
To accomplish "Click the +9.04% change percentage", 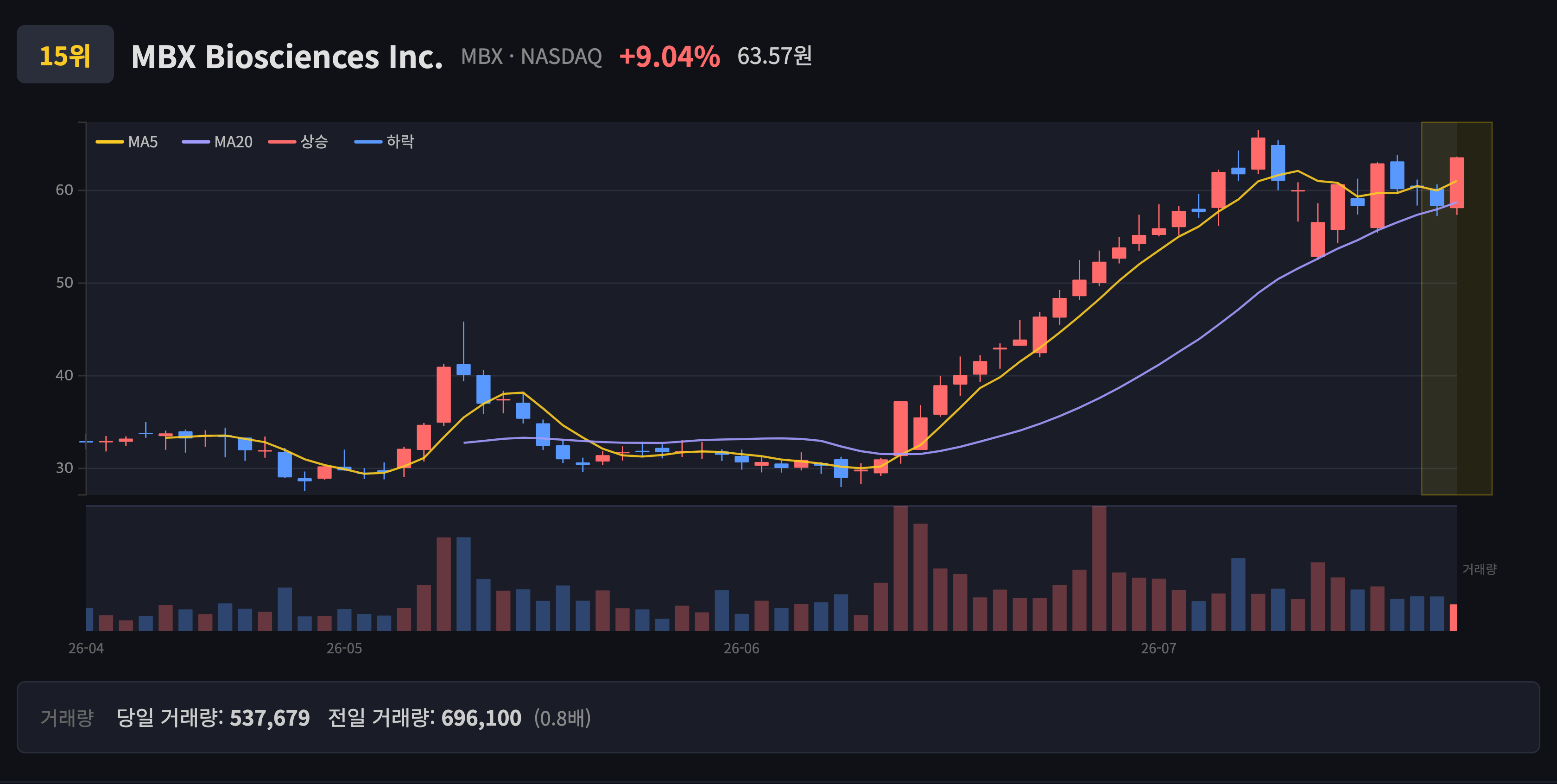I will click(670, 56).
